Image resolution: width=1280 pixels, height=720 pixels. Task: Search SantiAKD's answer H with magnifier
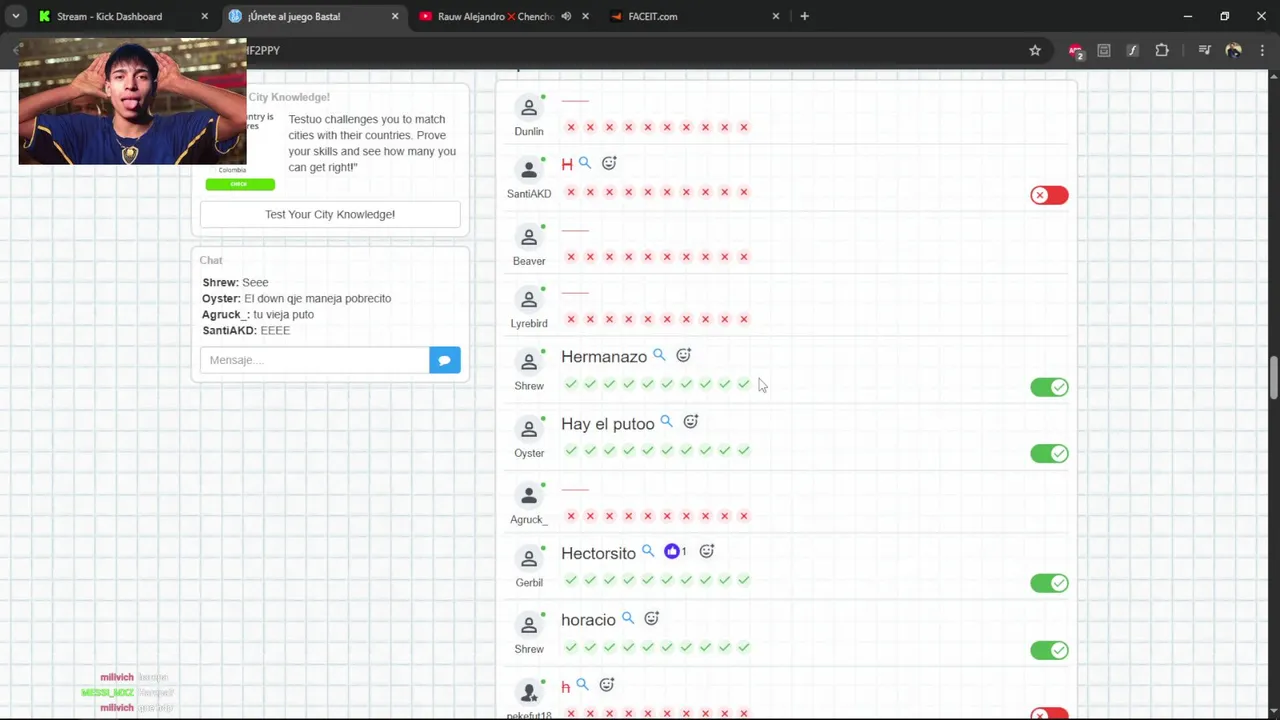click(x=585, y=163)
